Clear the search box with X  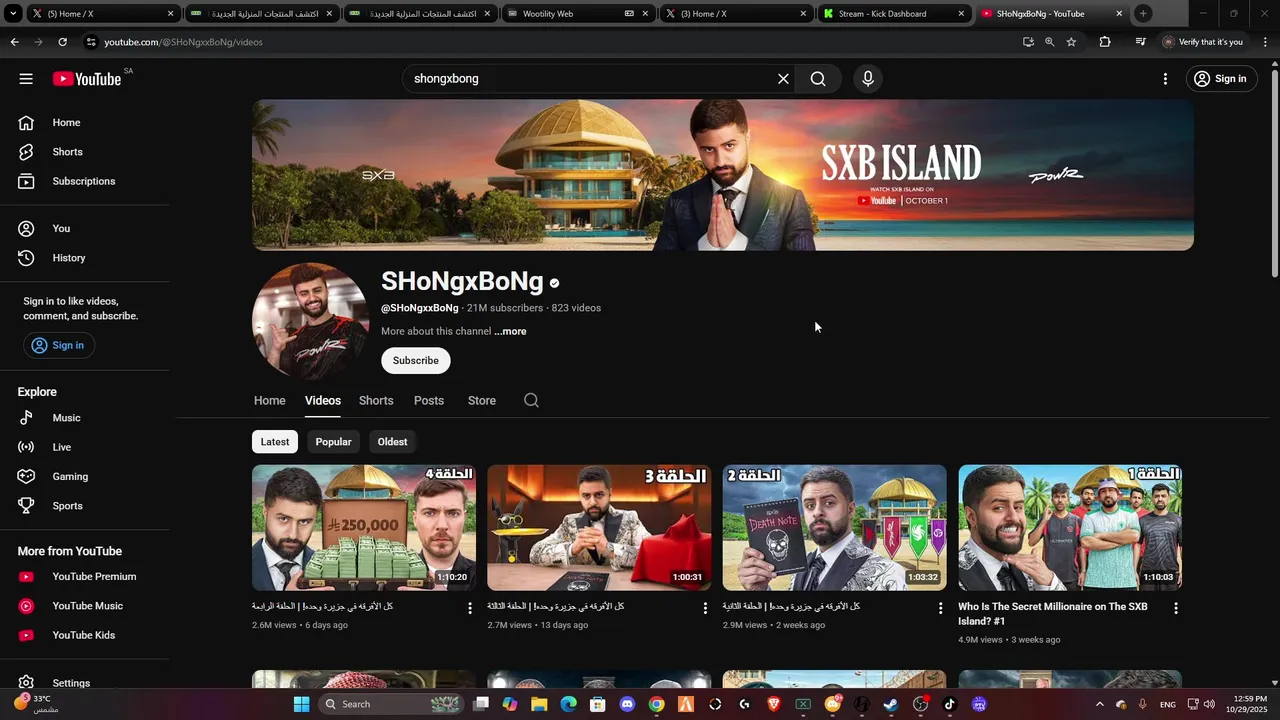783,79
